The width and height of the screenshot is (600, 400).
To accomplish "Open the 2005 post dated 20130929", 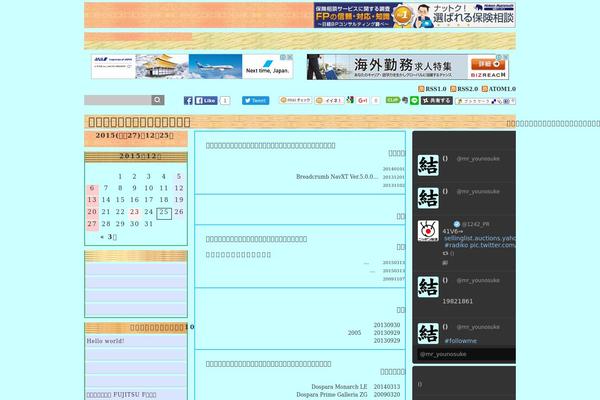I will 354,333.
